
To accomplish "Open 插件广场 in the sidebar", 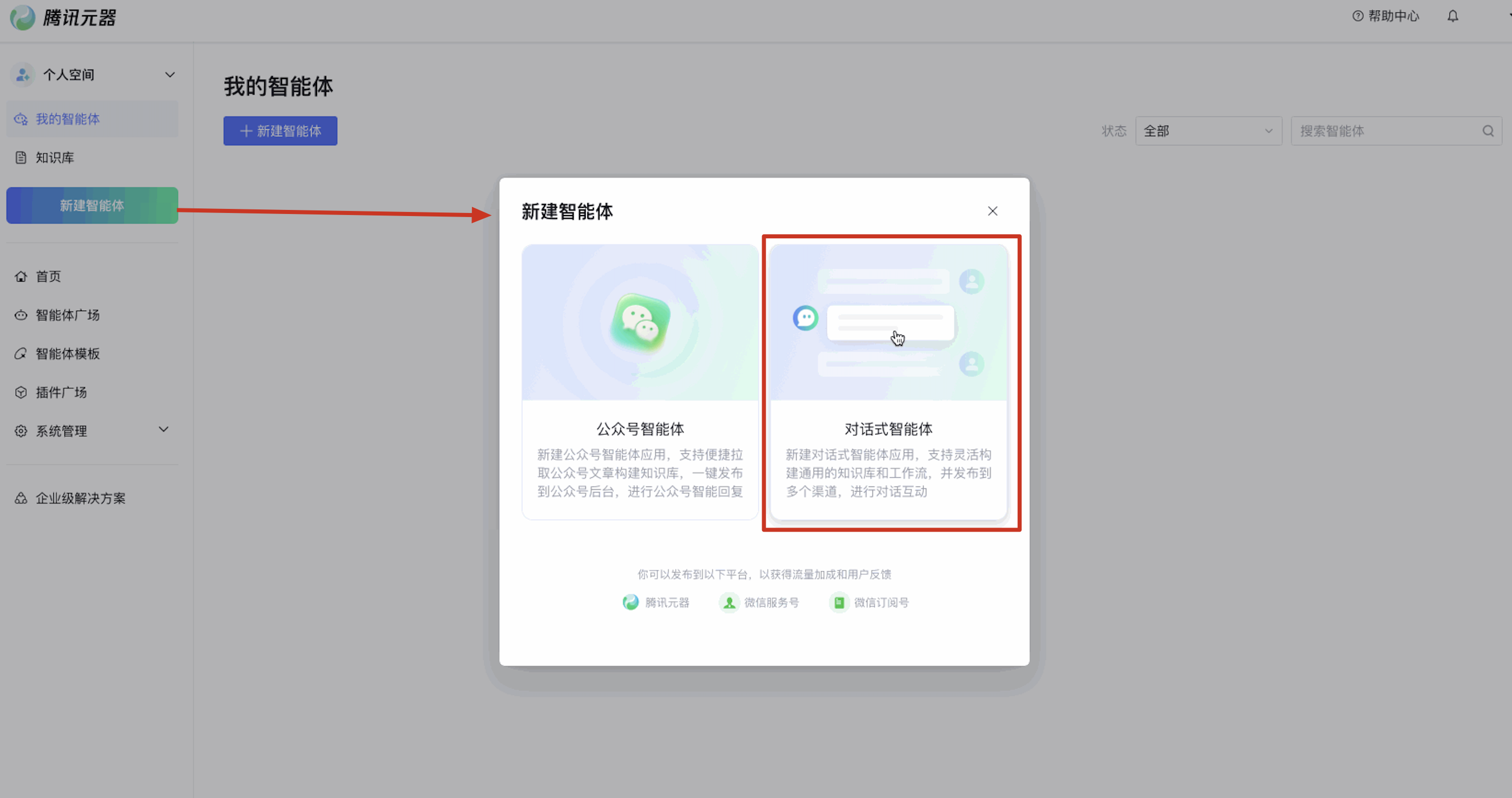I will pyautogui.click(x=61, y=392).
